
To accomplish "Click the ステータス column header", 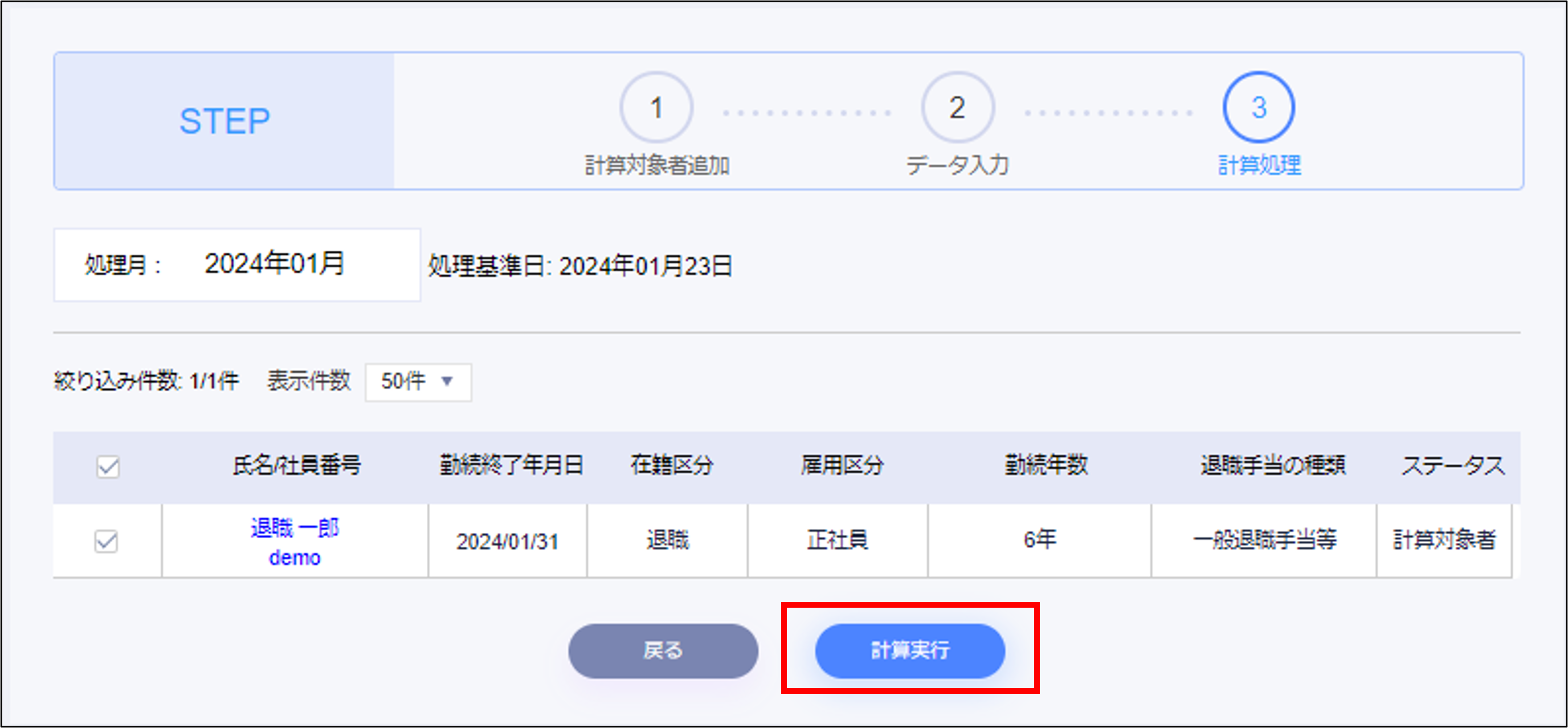I will [x=1452, y=465].
